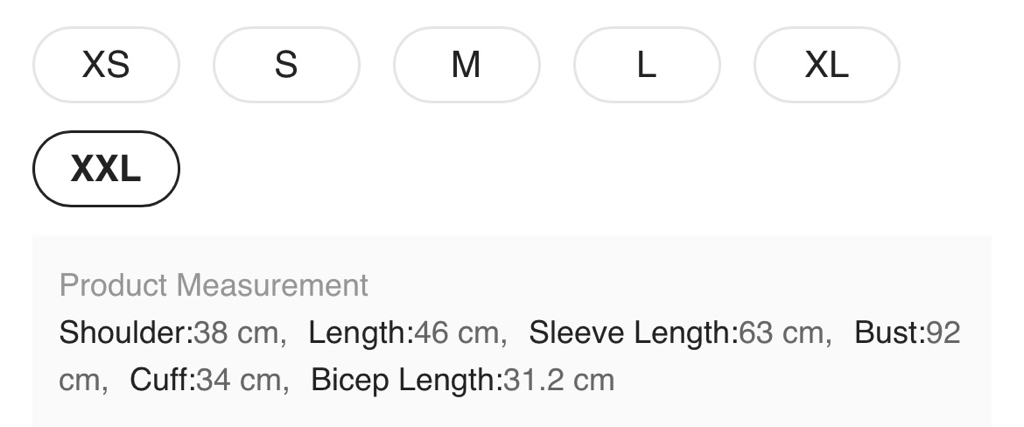This screenshot has height=427, width=1024.
Task: Choose size S
Action: tap(286, 65)
